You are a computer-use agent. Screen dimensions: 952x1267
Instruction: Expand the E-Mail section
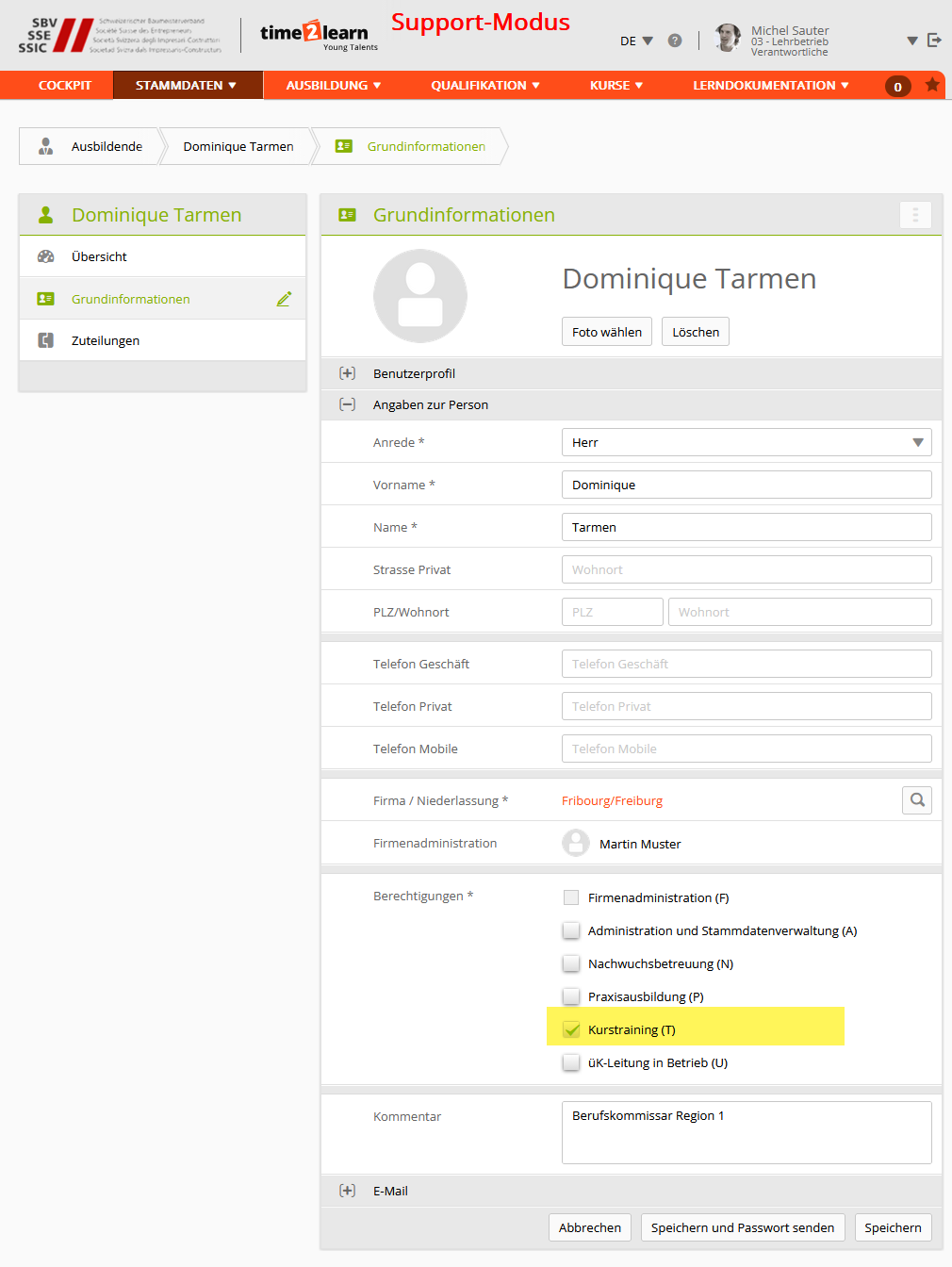click(348, 1191)
